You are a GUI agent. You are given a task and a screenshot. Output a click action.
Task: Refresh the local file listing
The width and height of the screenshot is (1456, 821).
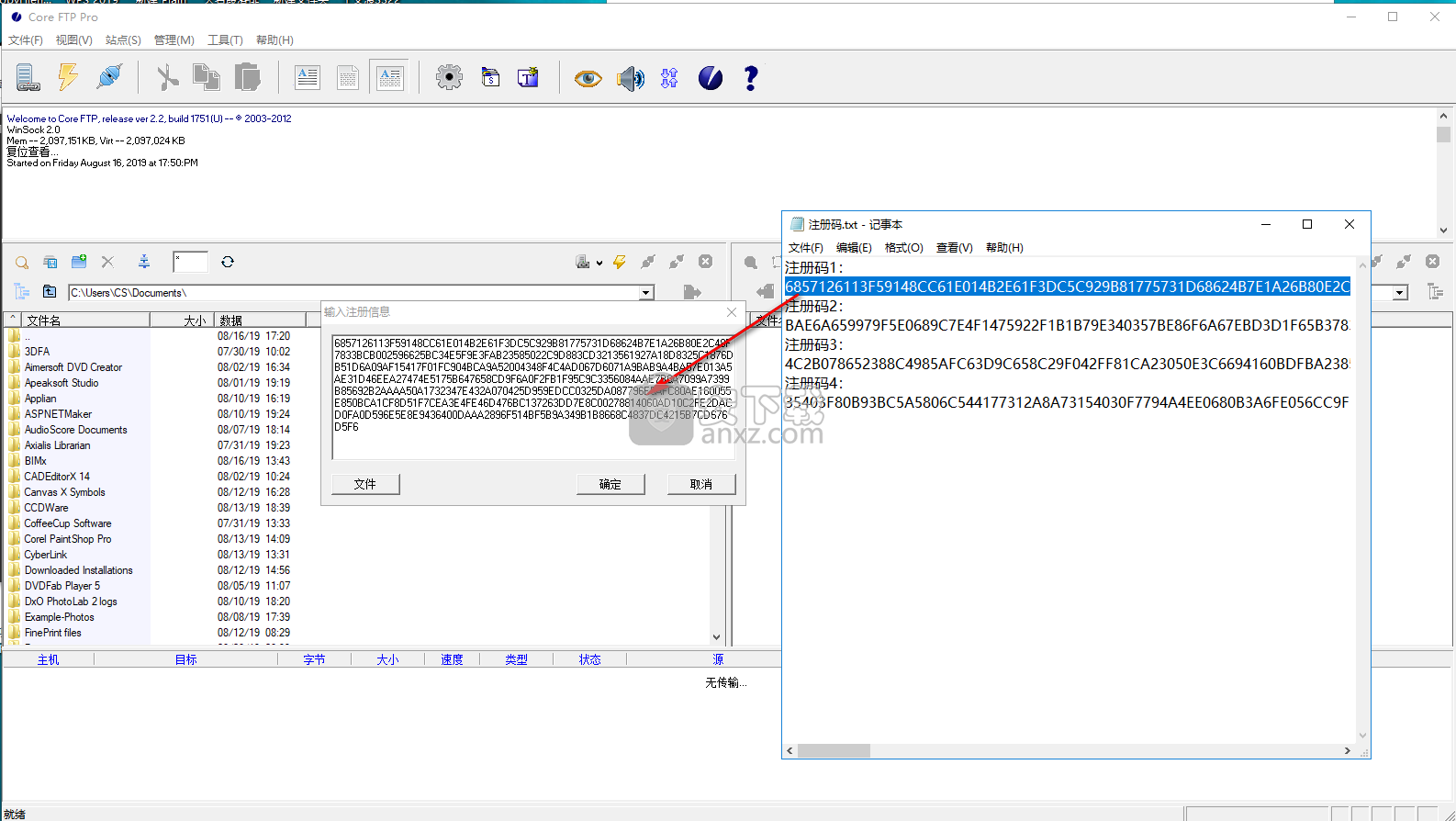pos(228,262)
